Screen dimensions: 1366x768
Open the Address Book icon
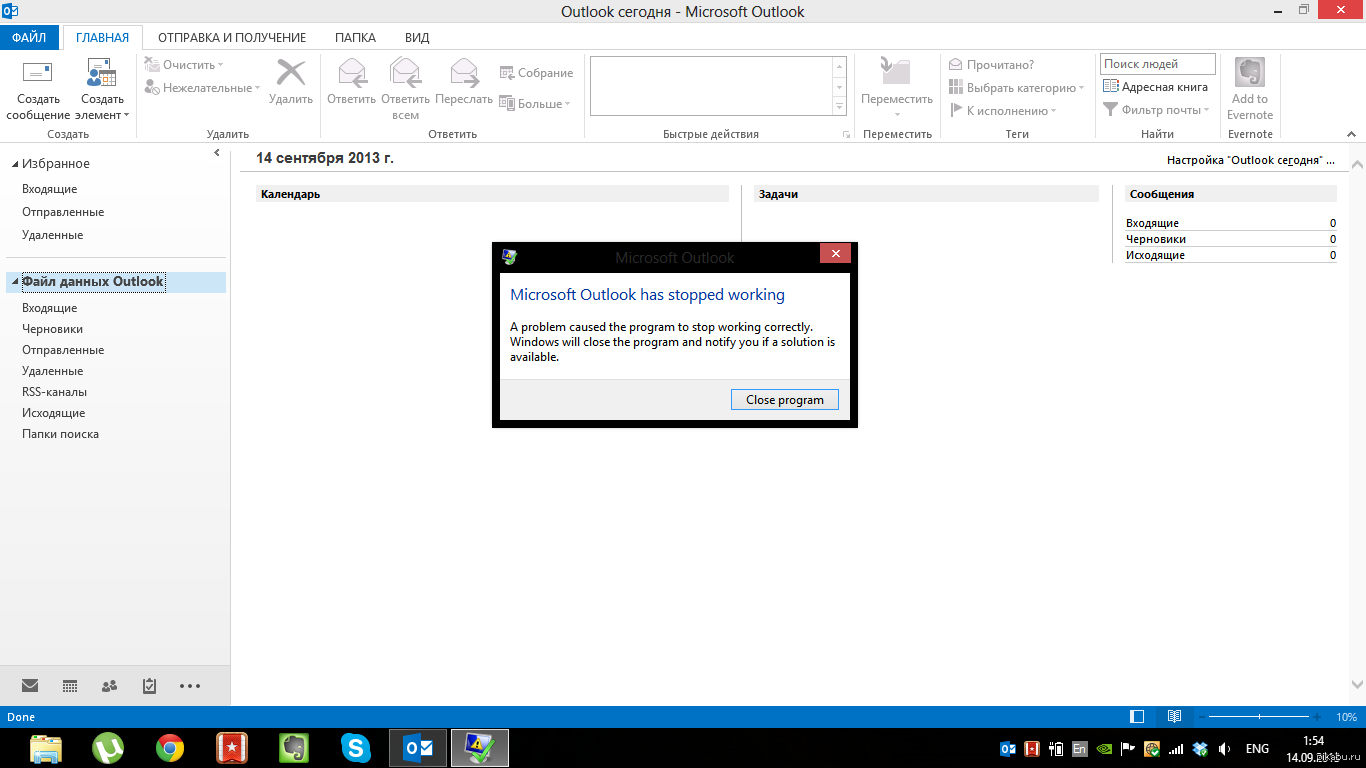[x=1110, y=87]
